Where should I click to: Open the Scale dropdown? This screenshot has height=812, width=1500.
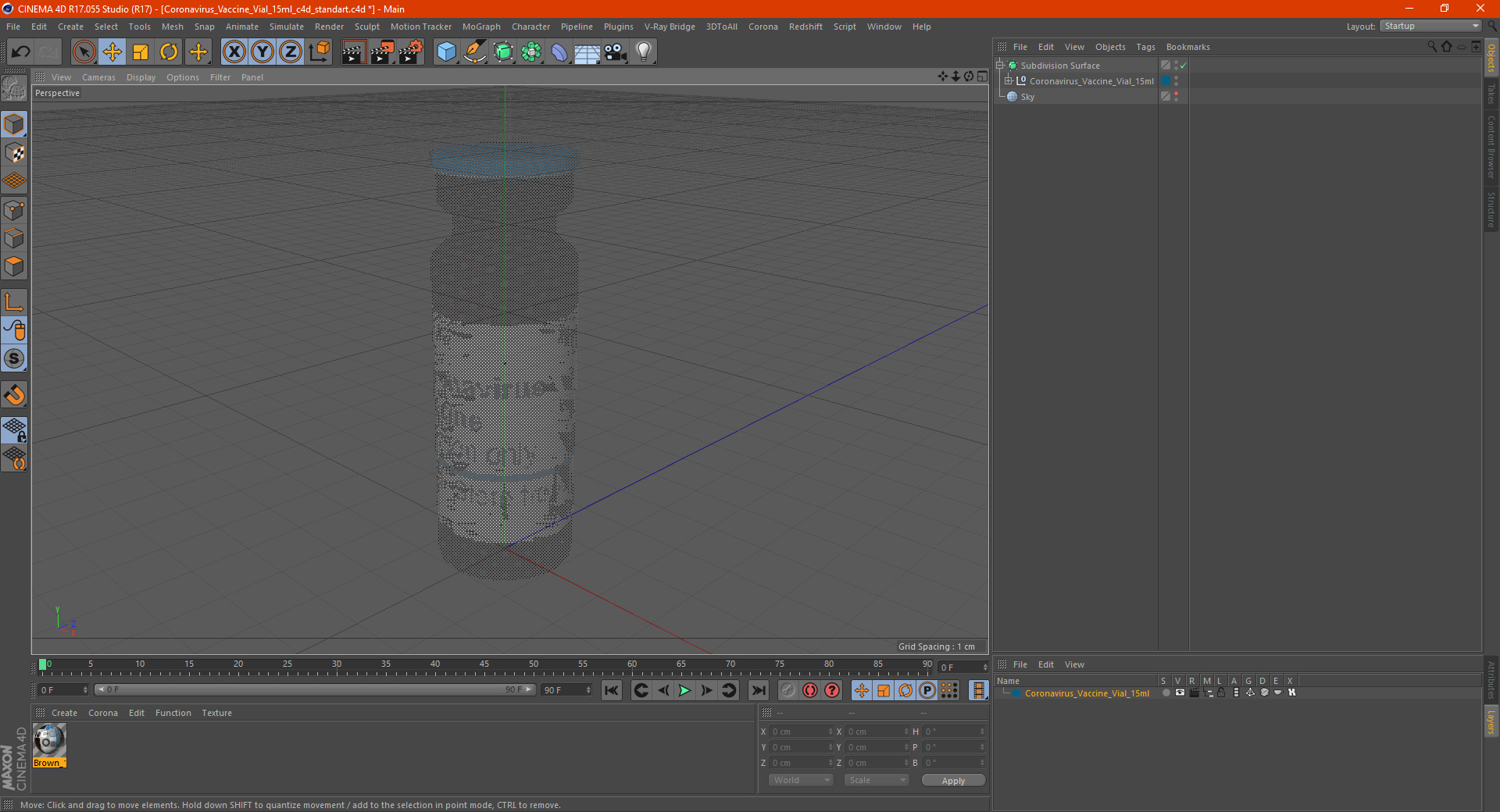click(877, 780)
